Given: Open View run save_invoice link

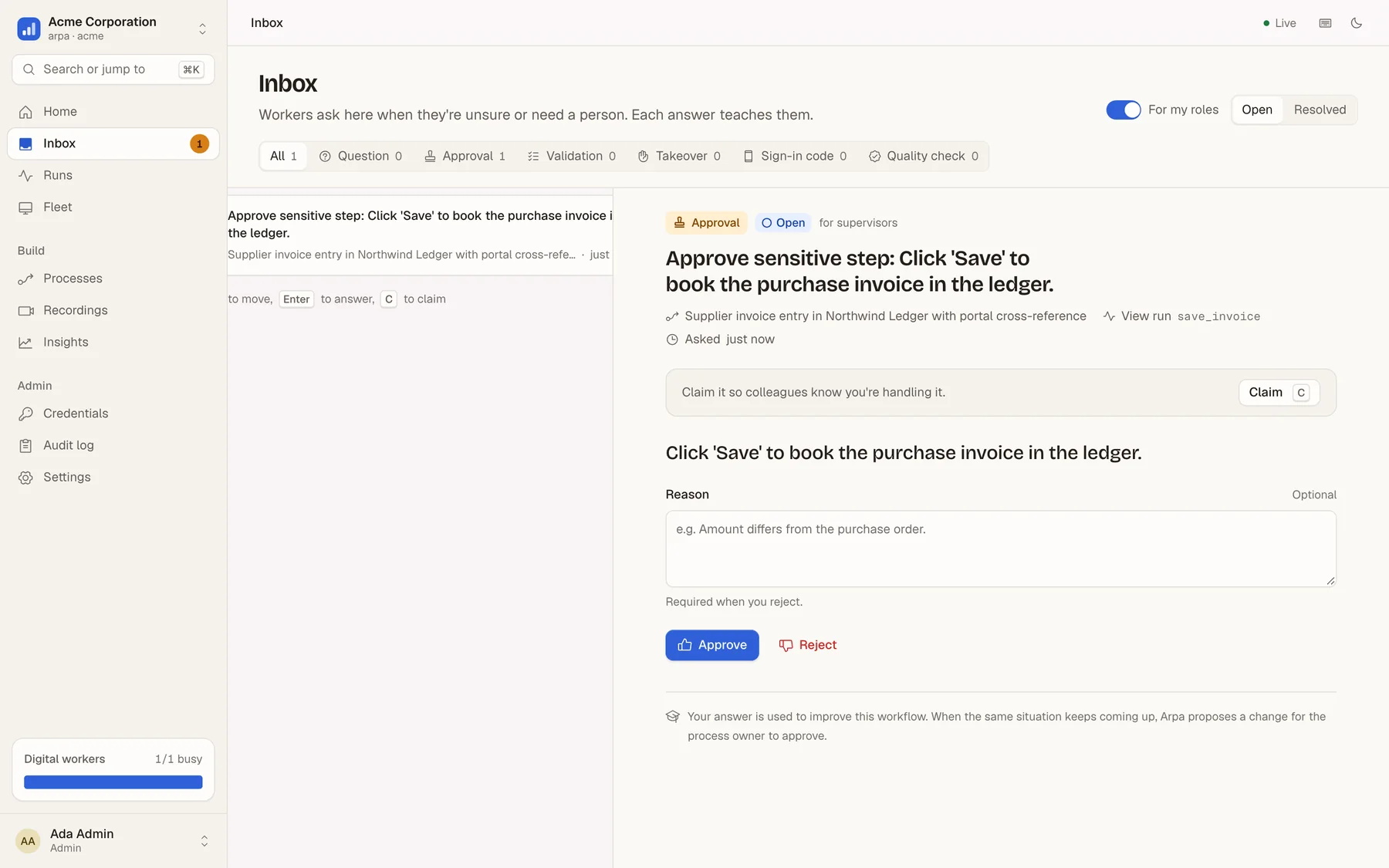Looking at the screenshot, I should pos(1181,316).
